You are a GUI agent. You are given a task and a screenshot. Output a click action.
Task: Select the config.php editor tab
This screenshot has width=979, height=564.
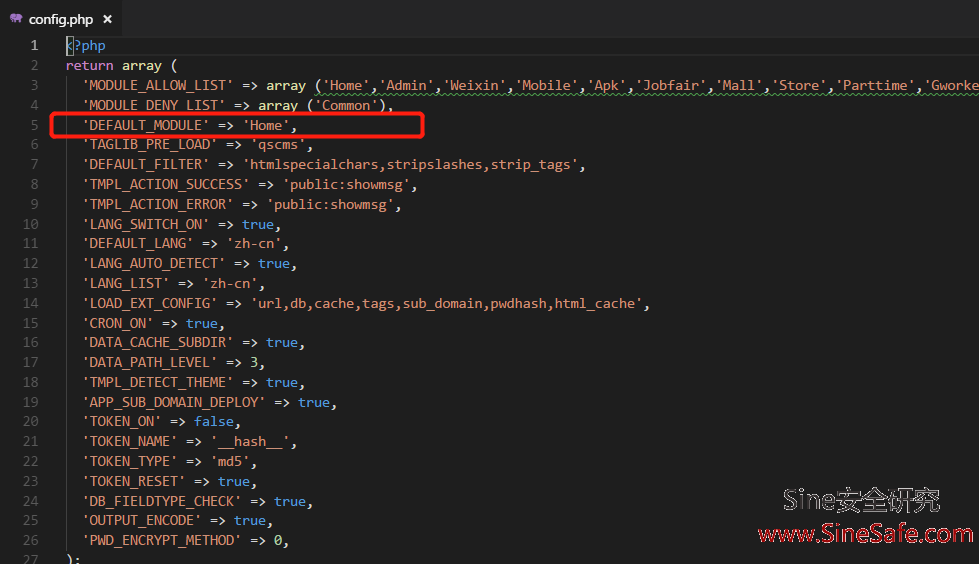click(61, 19)
